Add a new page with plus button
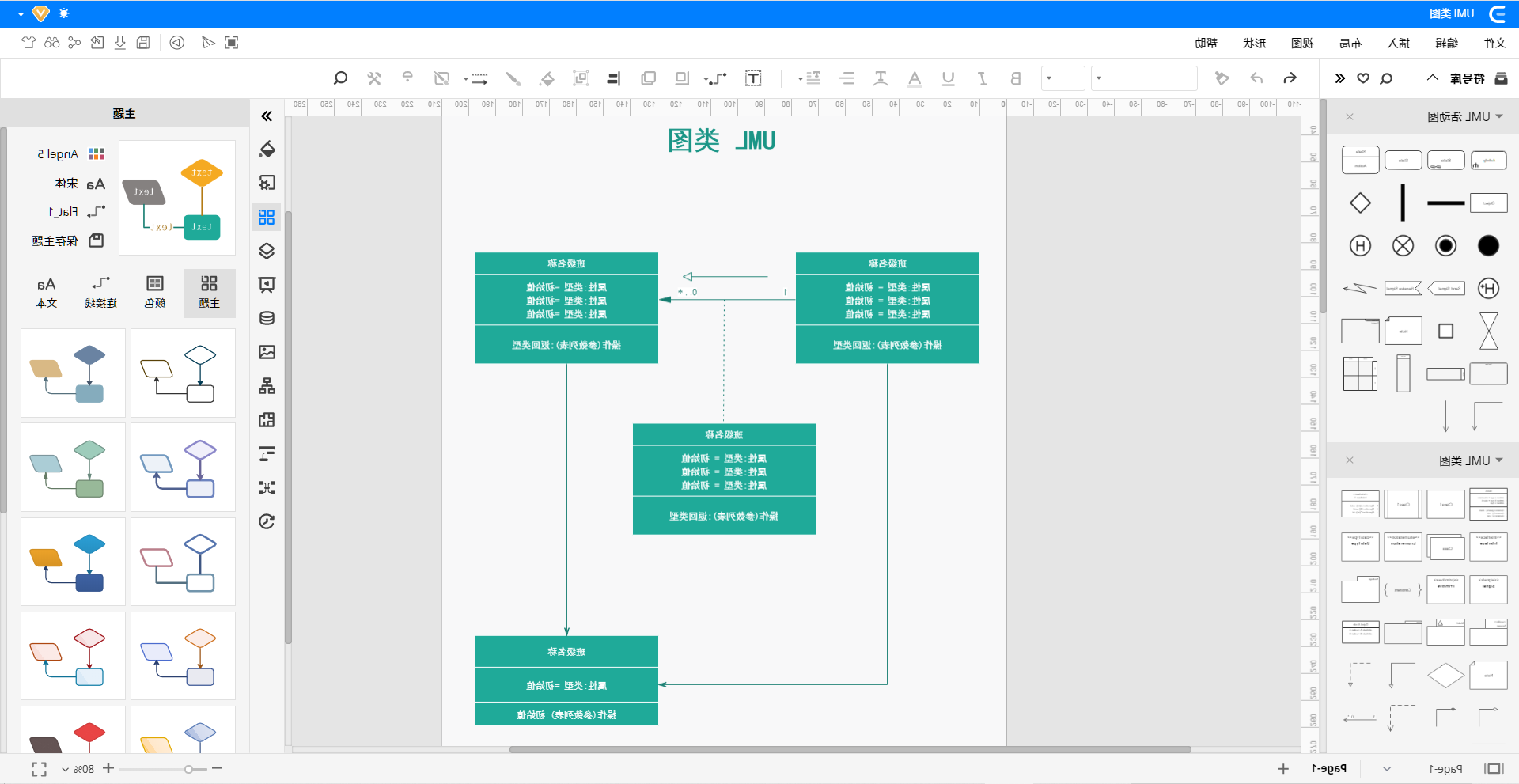The height and width of the screenshot is (784, 1519). click(x=1283, y=768)
